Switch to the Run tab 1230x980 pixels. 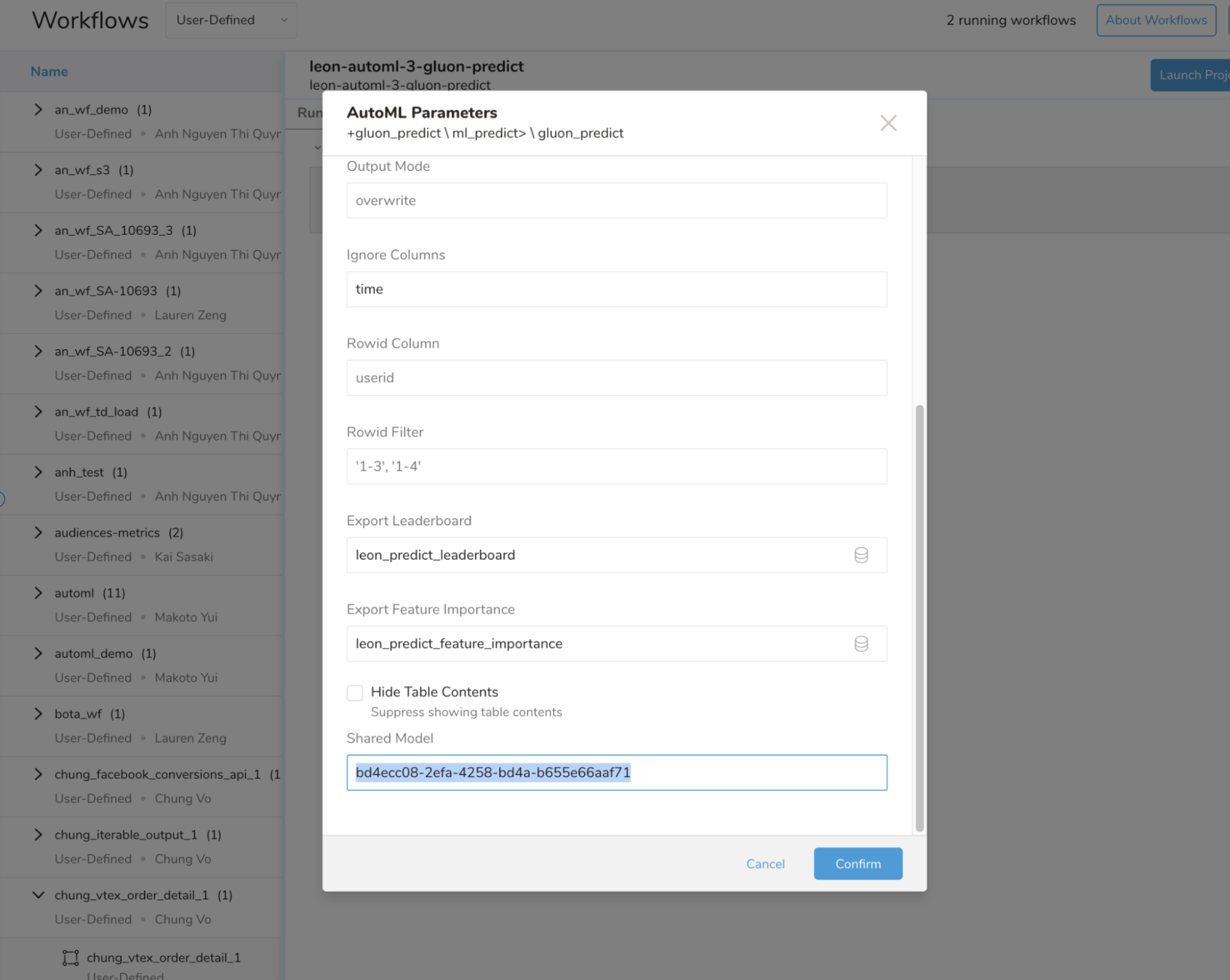[x=311, y=113]
